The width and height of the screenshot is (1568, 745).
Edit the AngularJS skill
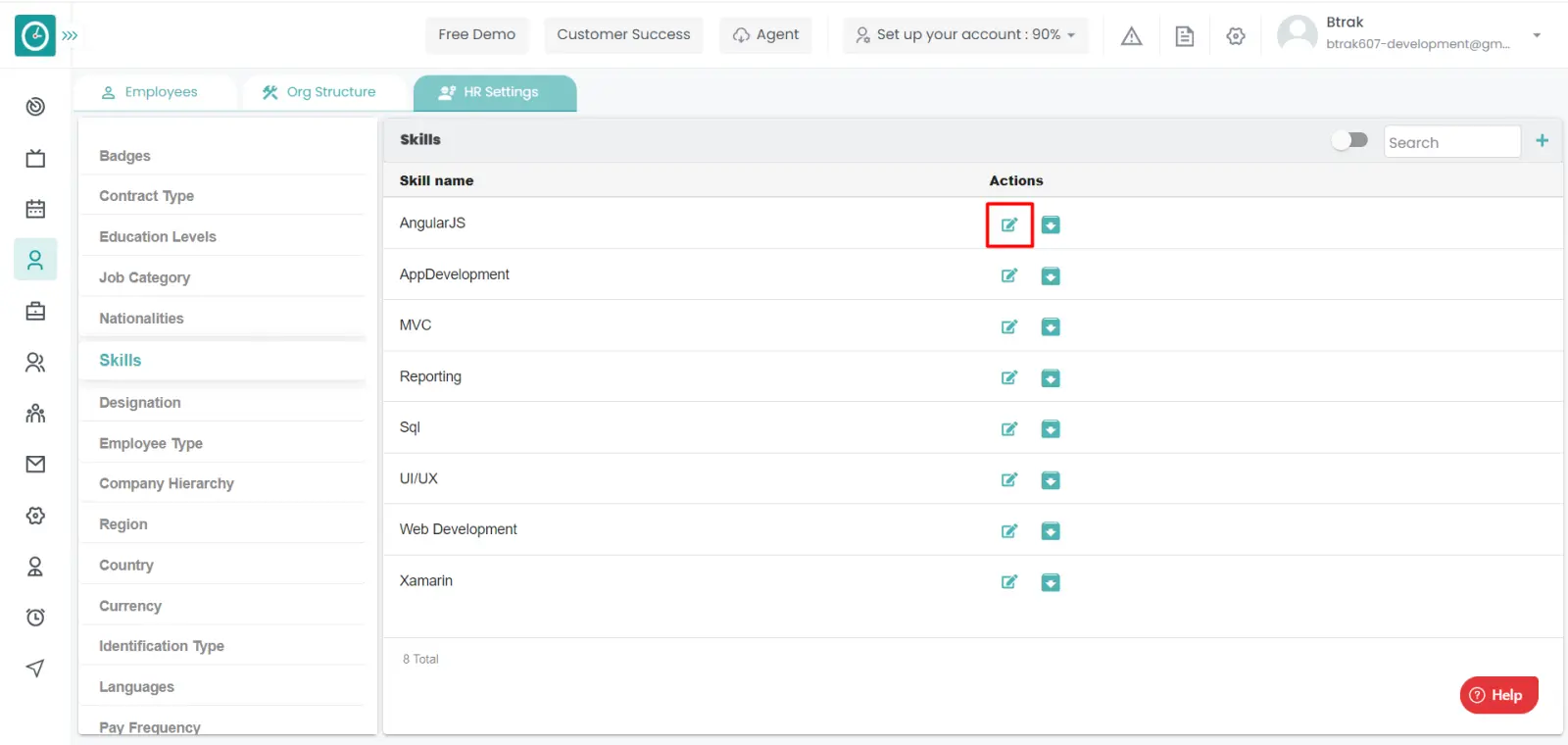click(1008, 224)
